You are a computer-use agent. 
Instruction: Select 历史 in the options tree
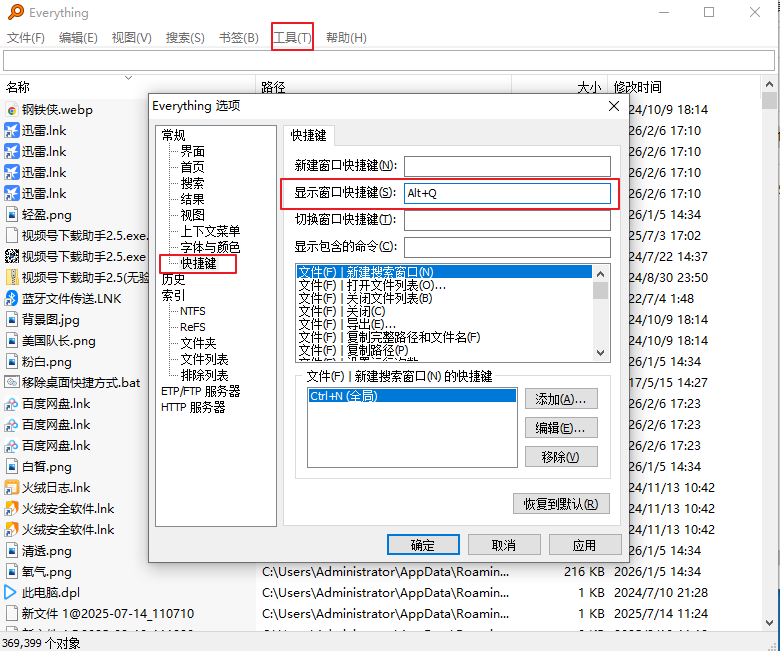coord(174,279)
